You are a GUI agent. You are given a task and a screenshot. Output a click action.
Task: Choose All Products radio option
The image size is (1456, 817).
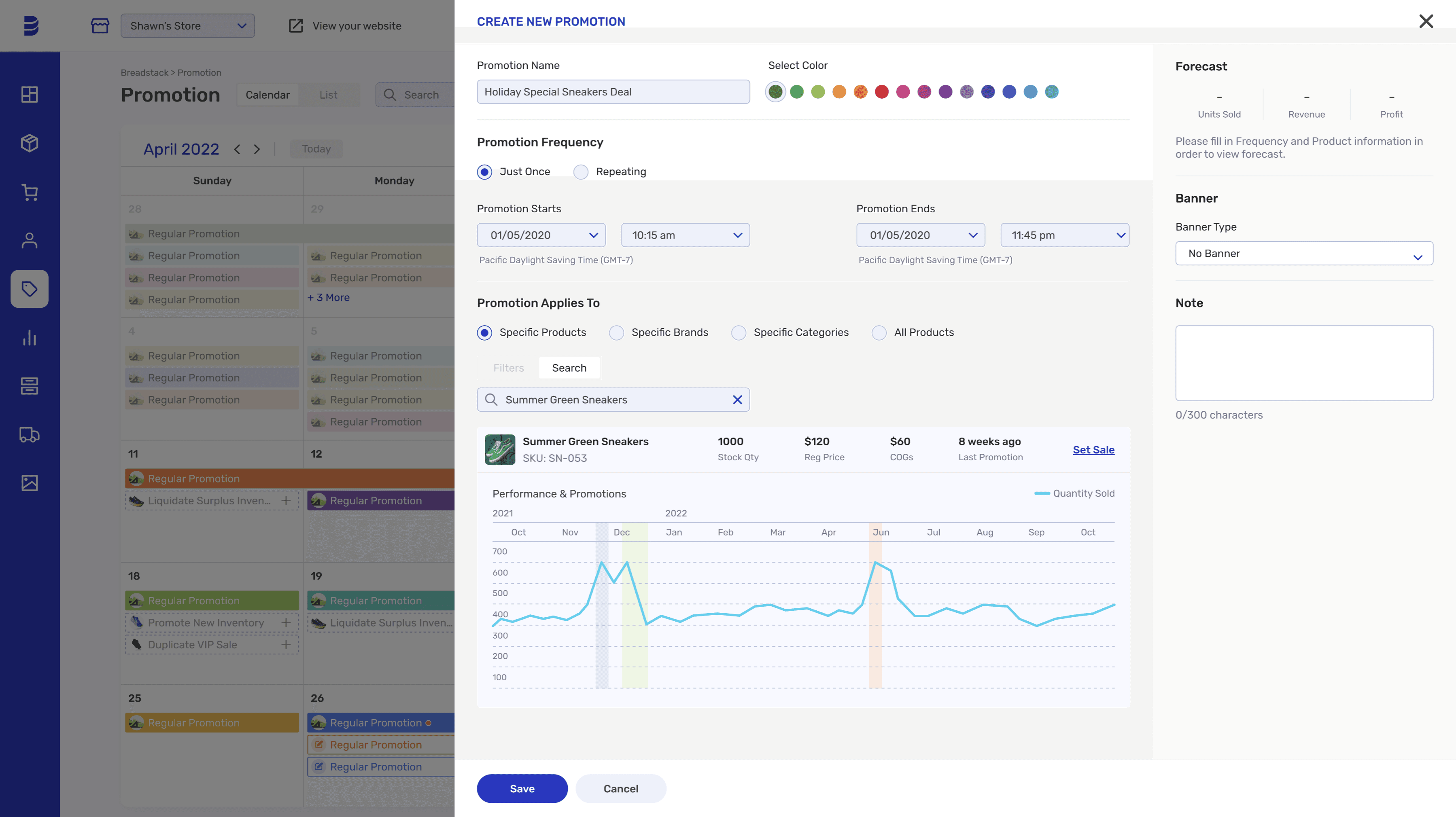pyautogui.click(x=879, y=333)
